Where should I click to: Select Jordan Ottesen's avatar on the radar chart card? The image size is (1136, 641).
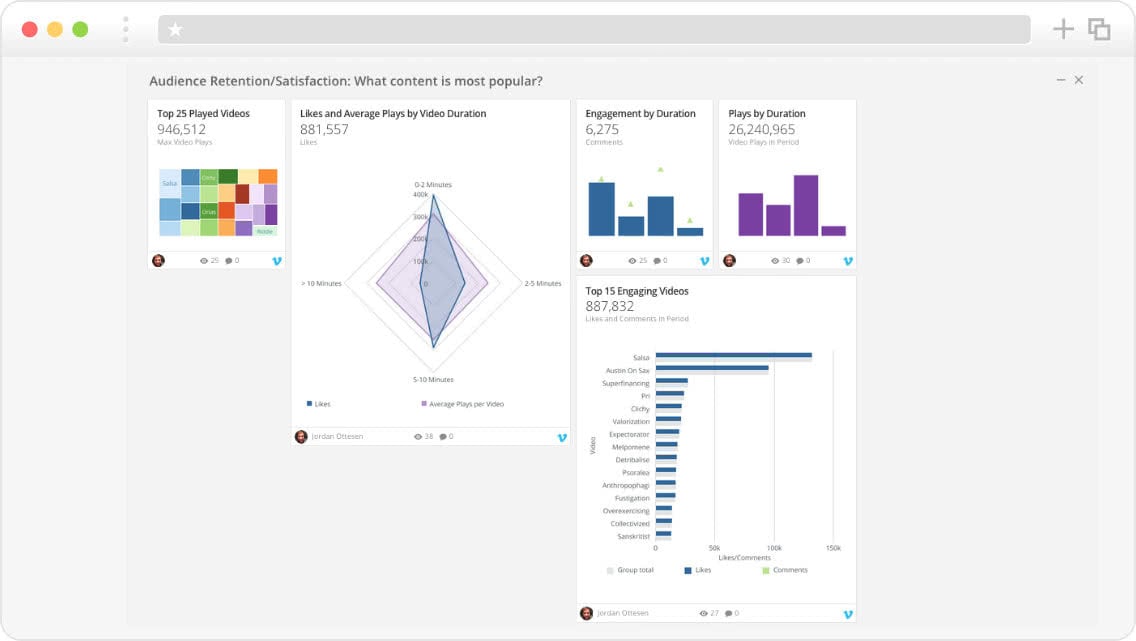click(x=300, y=437)
